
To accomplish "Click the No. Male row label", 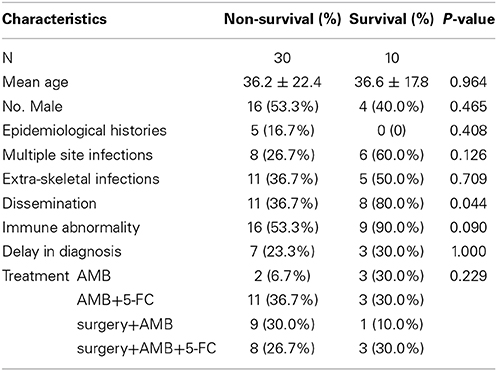I will tap(32, 107).
